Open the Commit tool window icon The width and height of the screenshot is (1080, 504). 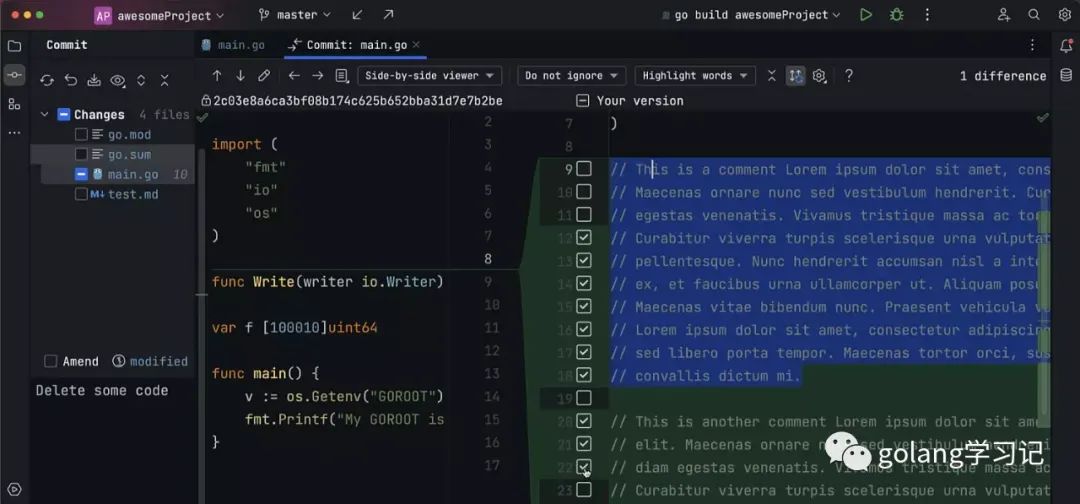click(x=14, y=75)
